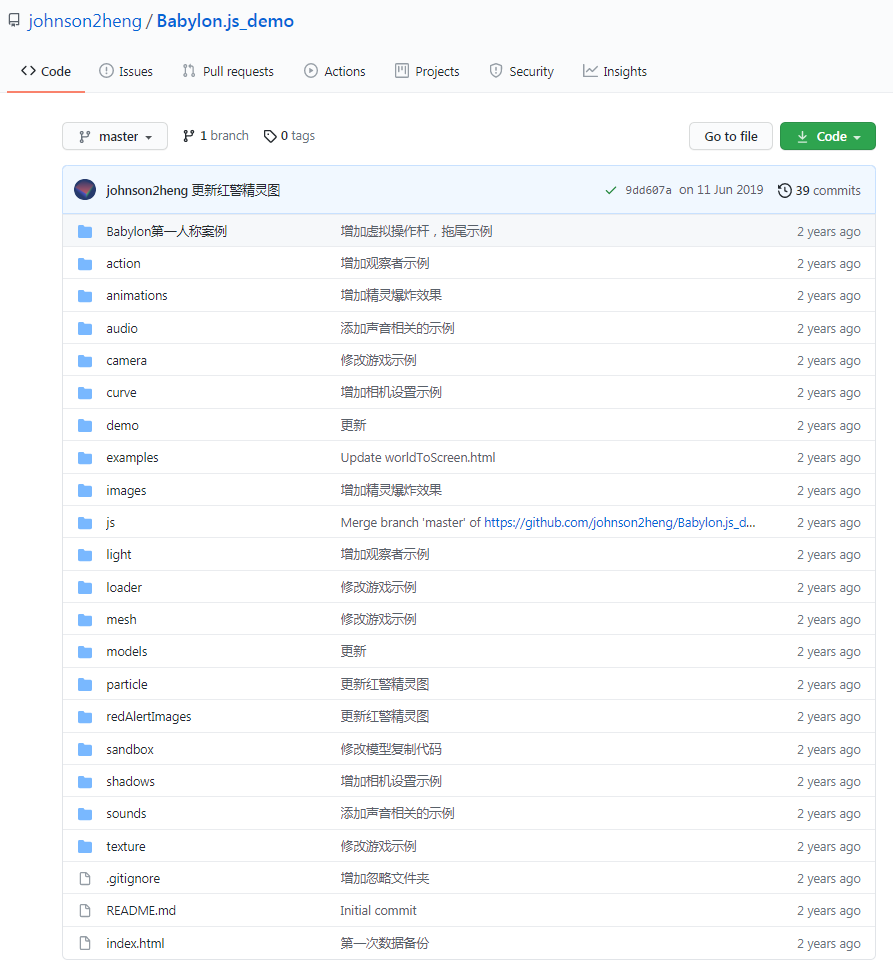This screenshot has width=893, height=972.
Task: Click the Go to file button
Action: point(730,135)
